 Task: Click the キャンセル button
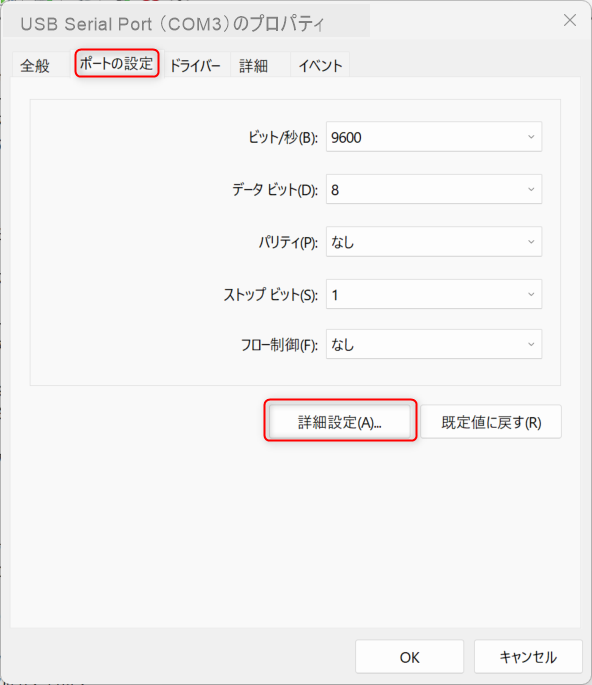coord(528,657)
